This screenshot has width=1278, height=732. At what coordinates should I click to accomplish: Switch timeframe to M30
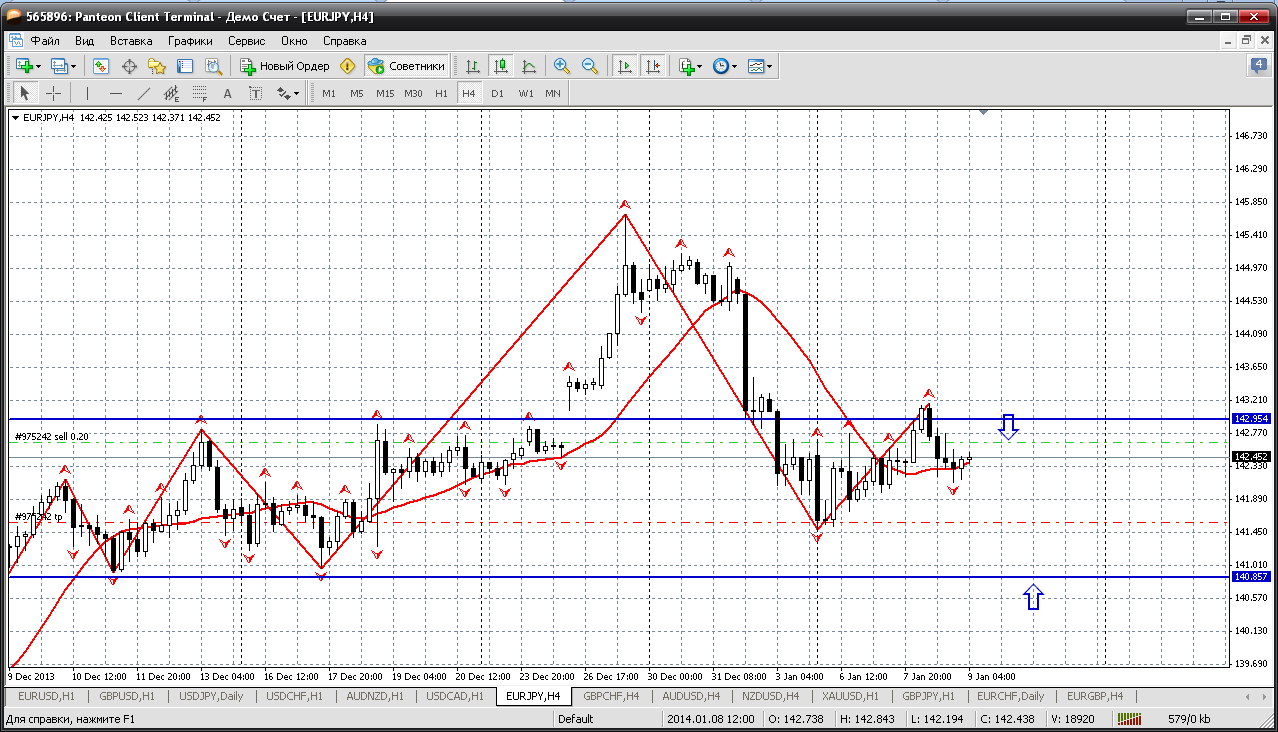click(413, 93)
